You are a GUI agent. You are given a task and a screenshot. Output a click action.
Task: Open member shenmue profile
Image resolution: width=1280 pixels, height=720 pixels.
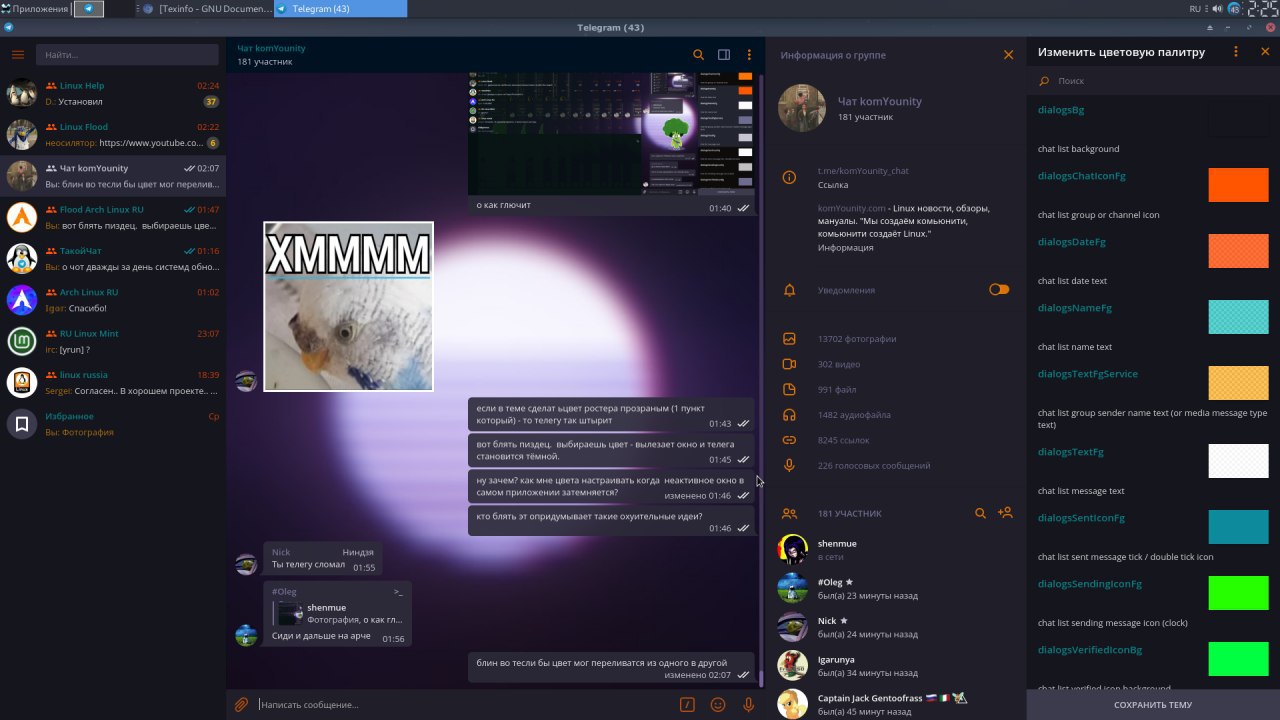point(896,549)
